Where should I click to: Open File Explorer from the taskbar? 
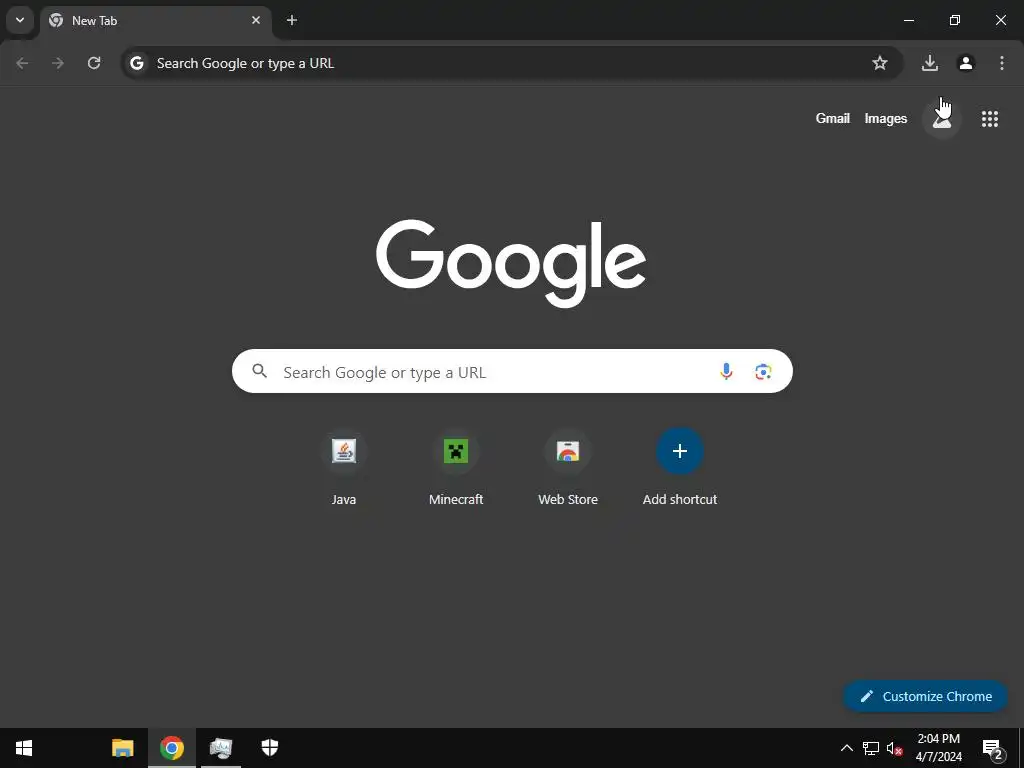[x=123, y=748]
